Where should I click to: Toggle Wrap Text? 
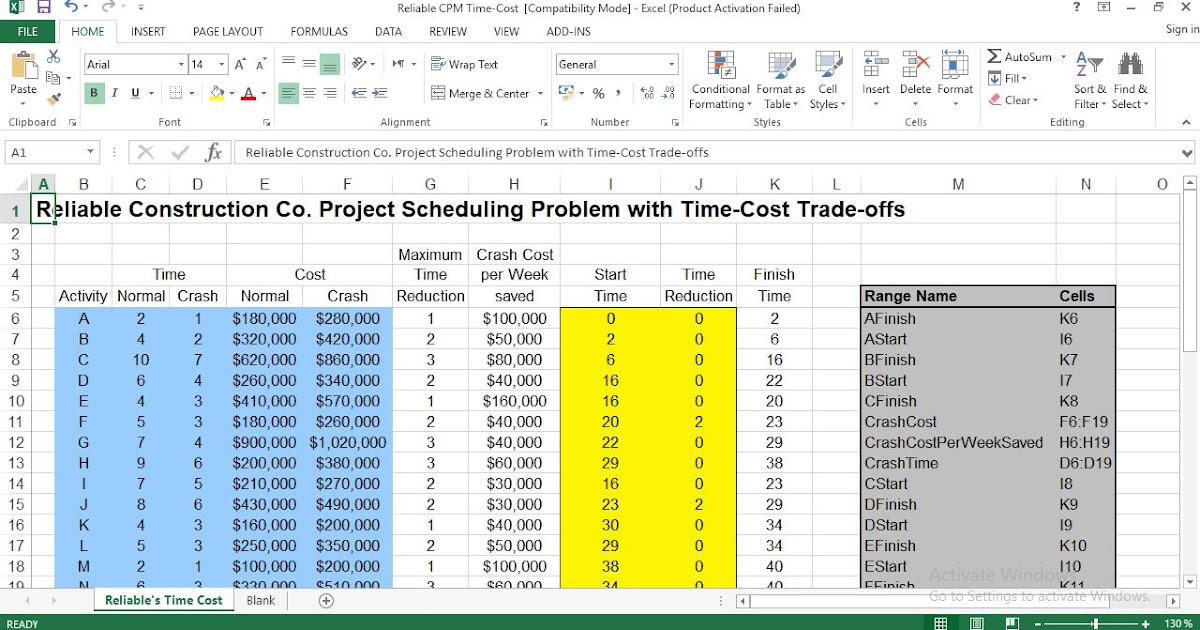pyautogui.click(x=464, y=64)
